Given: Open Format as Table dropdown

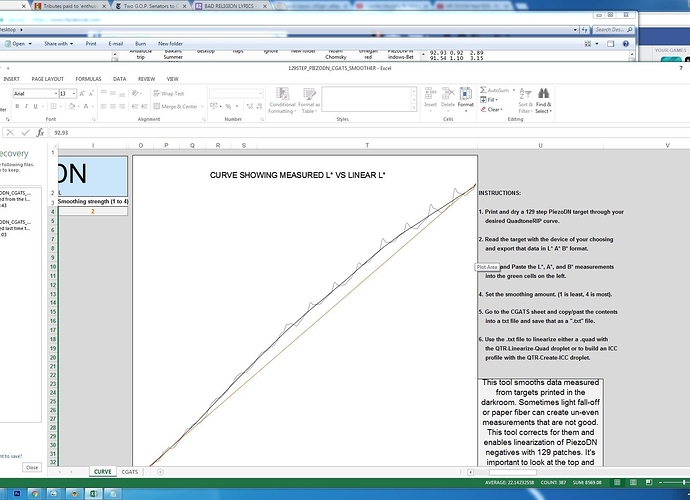Looking at the screenshot, I should click(x=309, y=100).
